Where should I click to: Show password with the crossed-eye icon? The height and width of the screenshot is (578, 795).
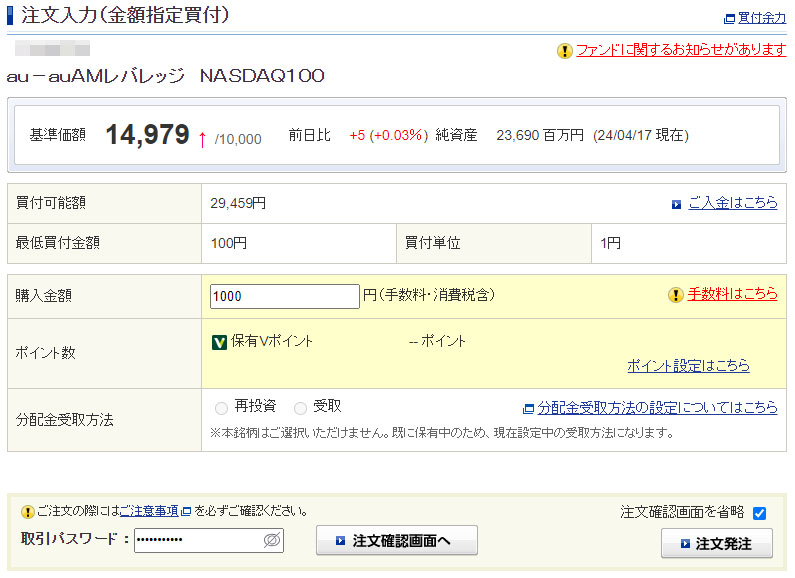point(271,540)
